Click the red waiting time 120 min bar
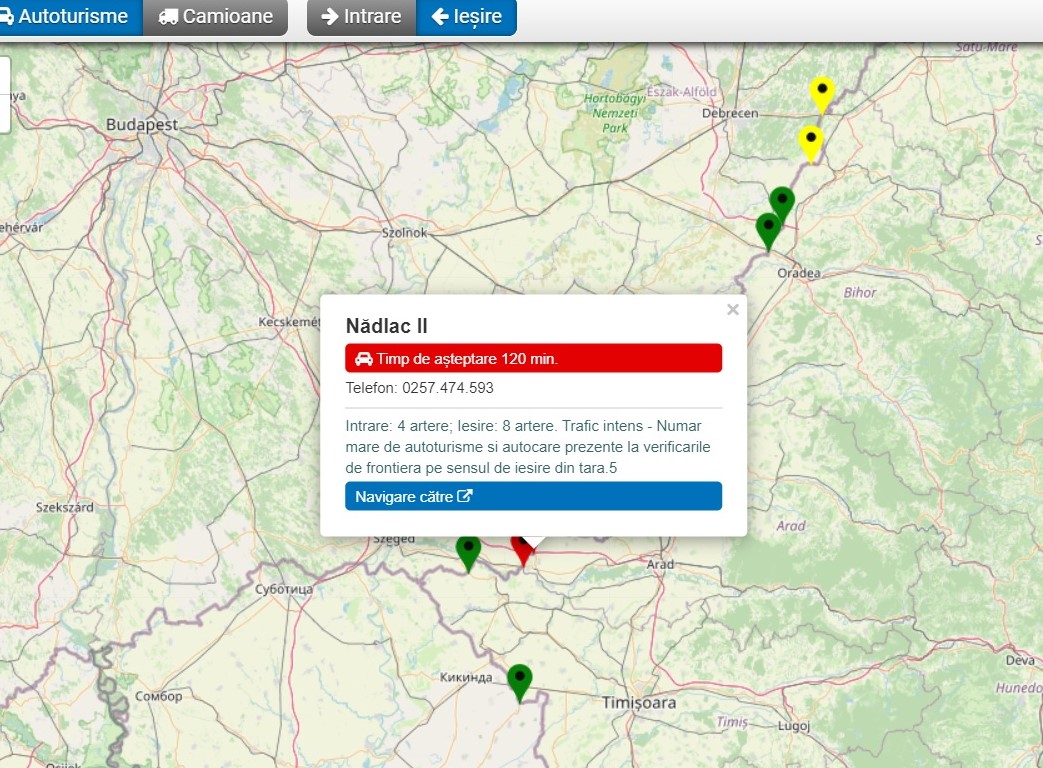Viewport: 1043px width, 768px height. coord(533,358)
